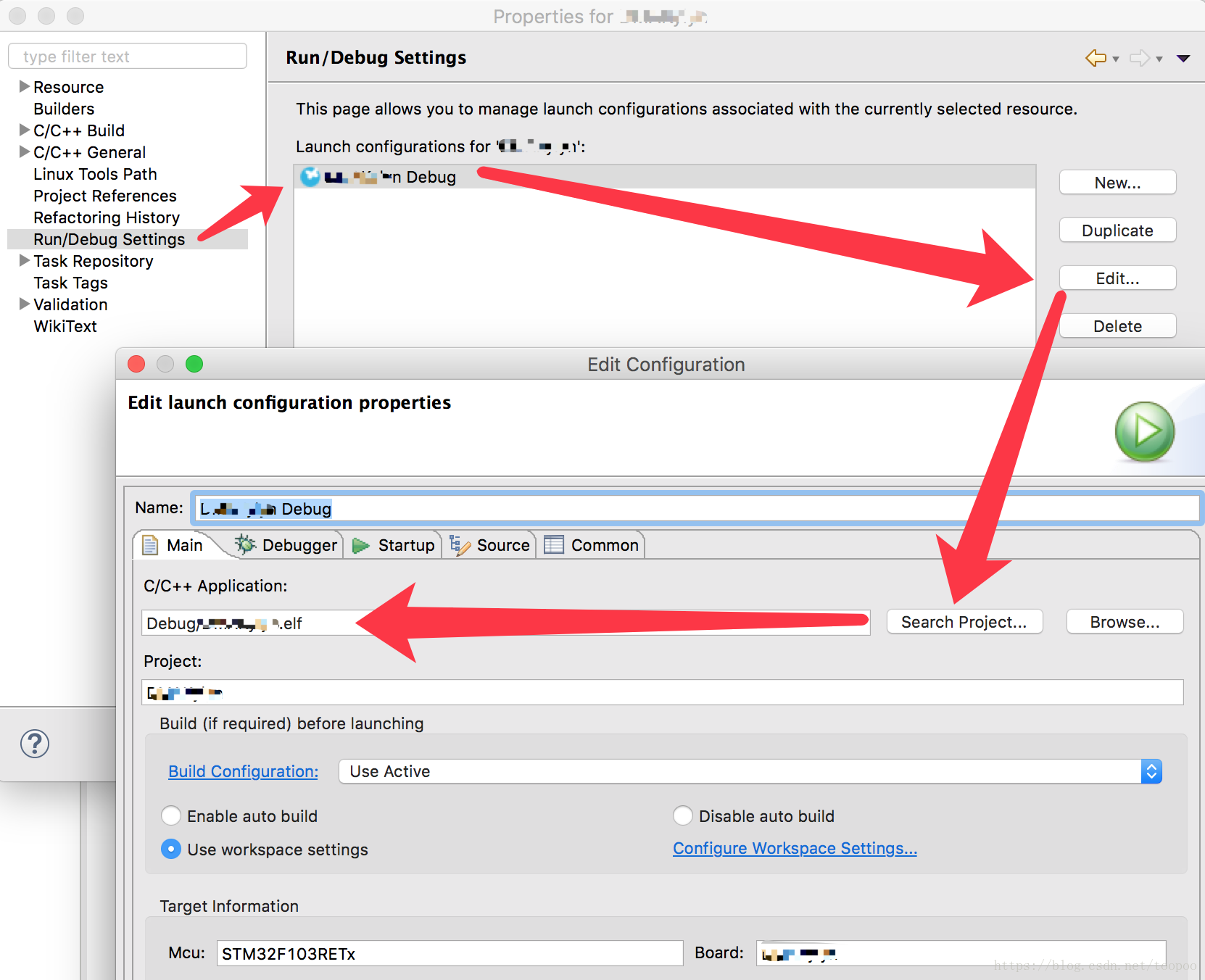This screenshot has width=1205, height=980.
Task: Open the view menu triangle icon
Action: (x=1183, y=59)
